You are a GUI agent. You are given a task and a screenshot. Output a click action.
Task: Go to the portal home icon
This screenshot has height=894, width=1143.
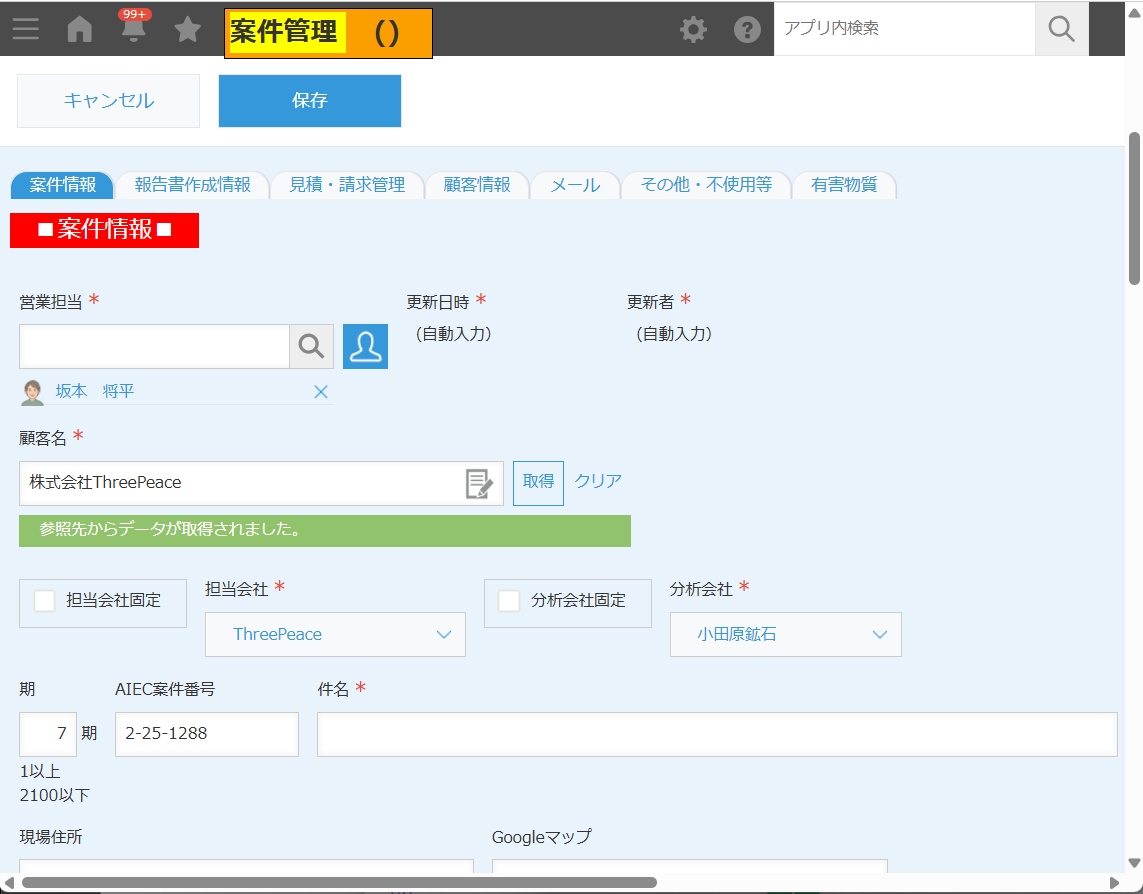pos(80,29)
